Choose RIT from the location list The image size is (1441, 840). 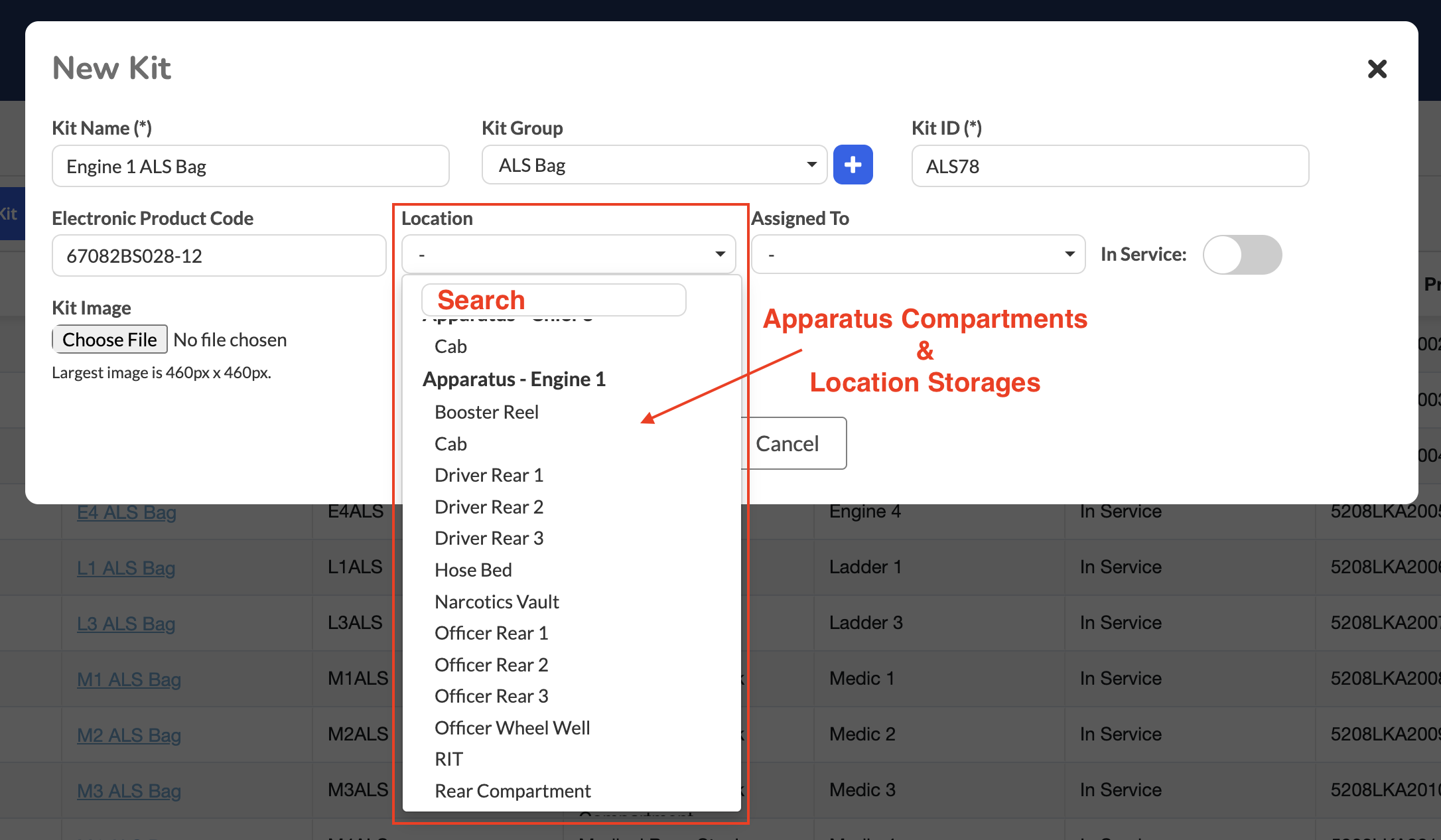click(449, 759)
